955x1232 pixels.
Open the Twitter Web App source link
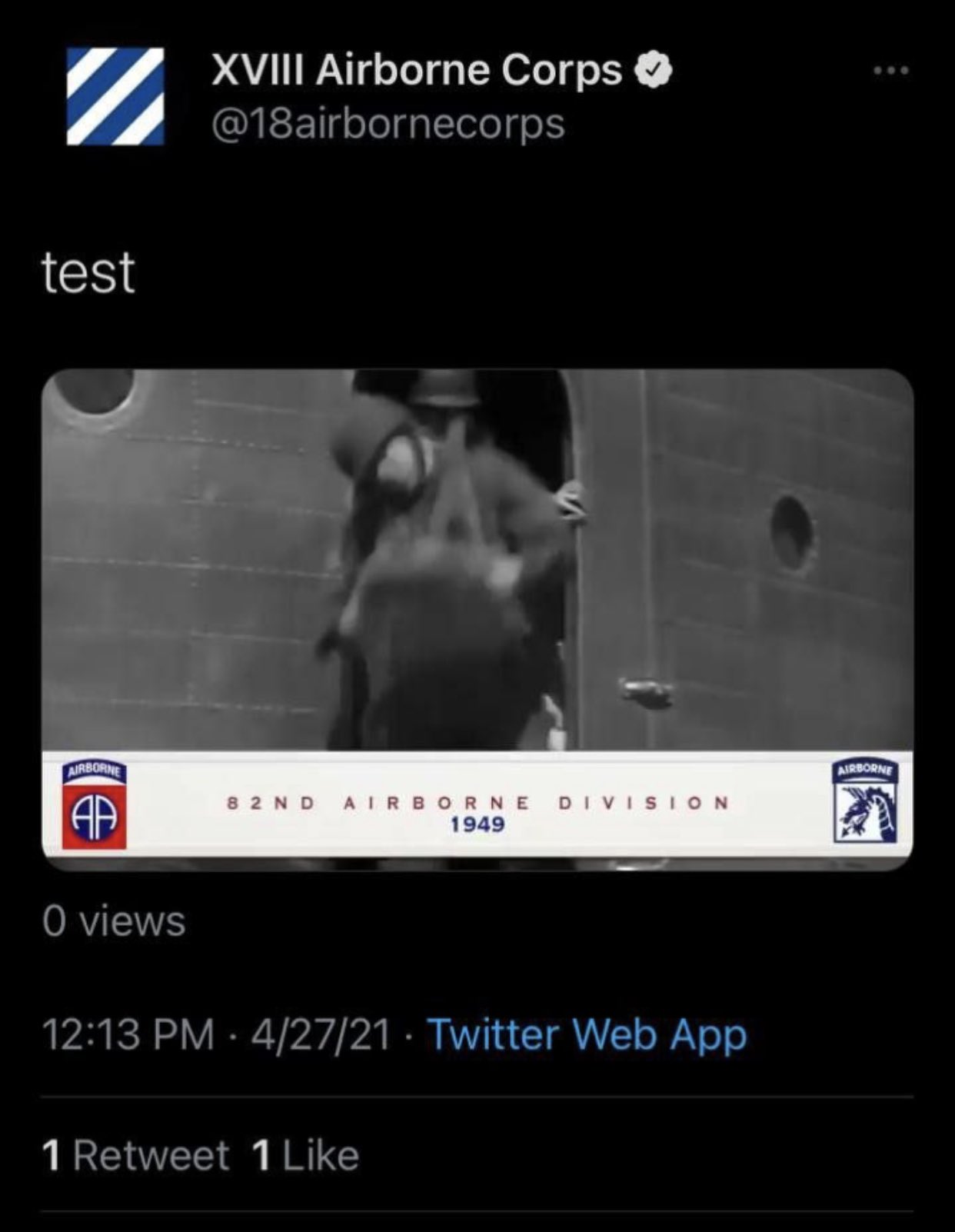point(587,1035)
